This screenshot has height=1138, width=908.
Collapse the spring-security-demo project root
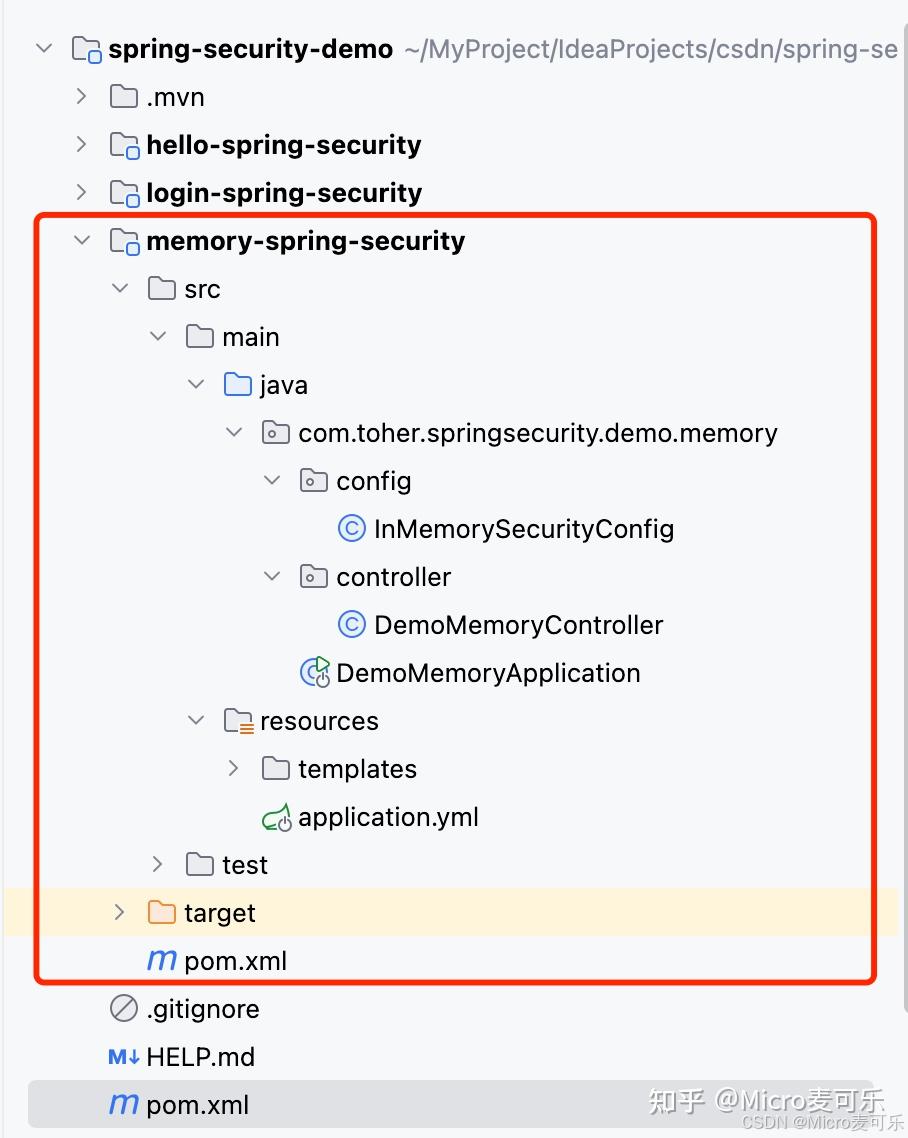[43, 48]
